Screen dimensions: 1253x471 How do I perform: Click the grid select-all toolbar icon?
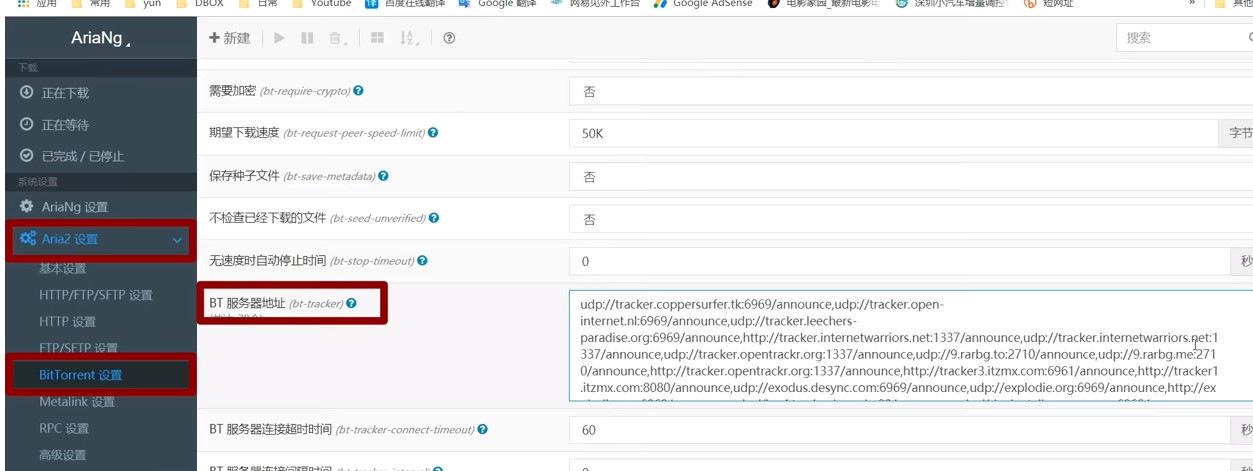coord(377,38)
